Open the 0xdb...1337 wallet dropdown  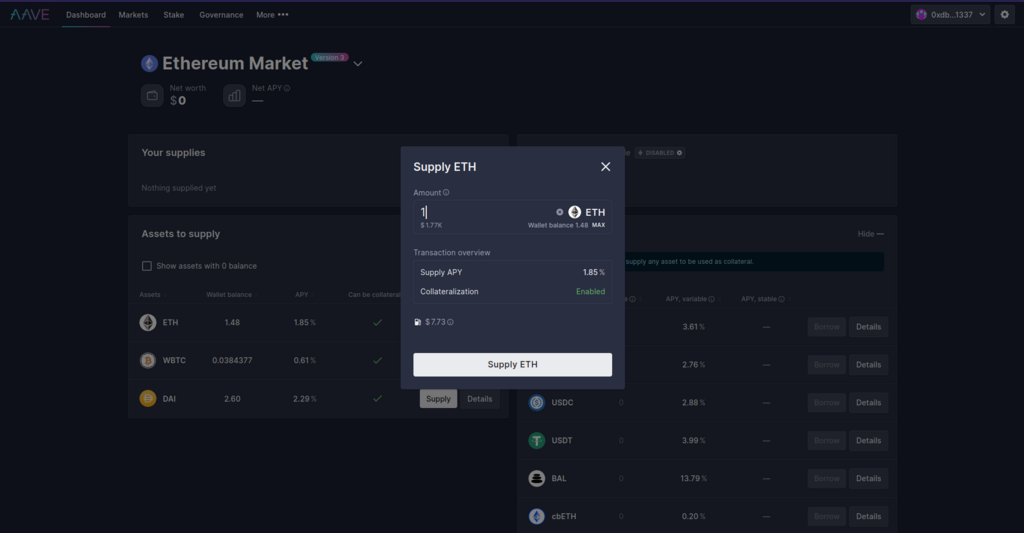point(950,14)
